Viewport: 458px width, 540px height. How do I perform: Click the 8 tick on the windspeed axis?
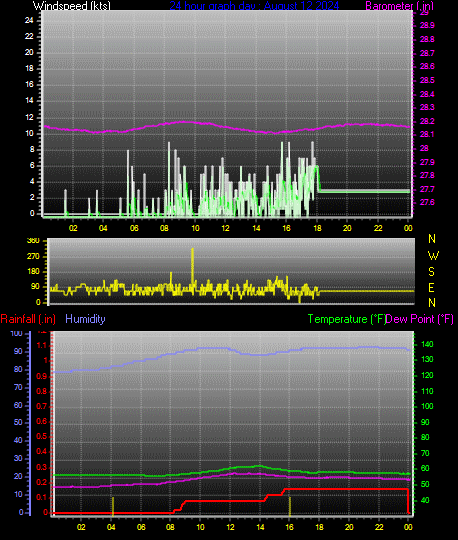click(x=32, y=149)
